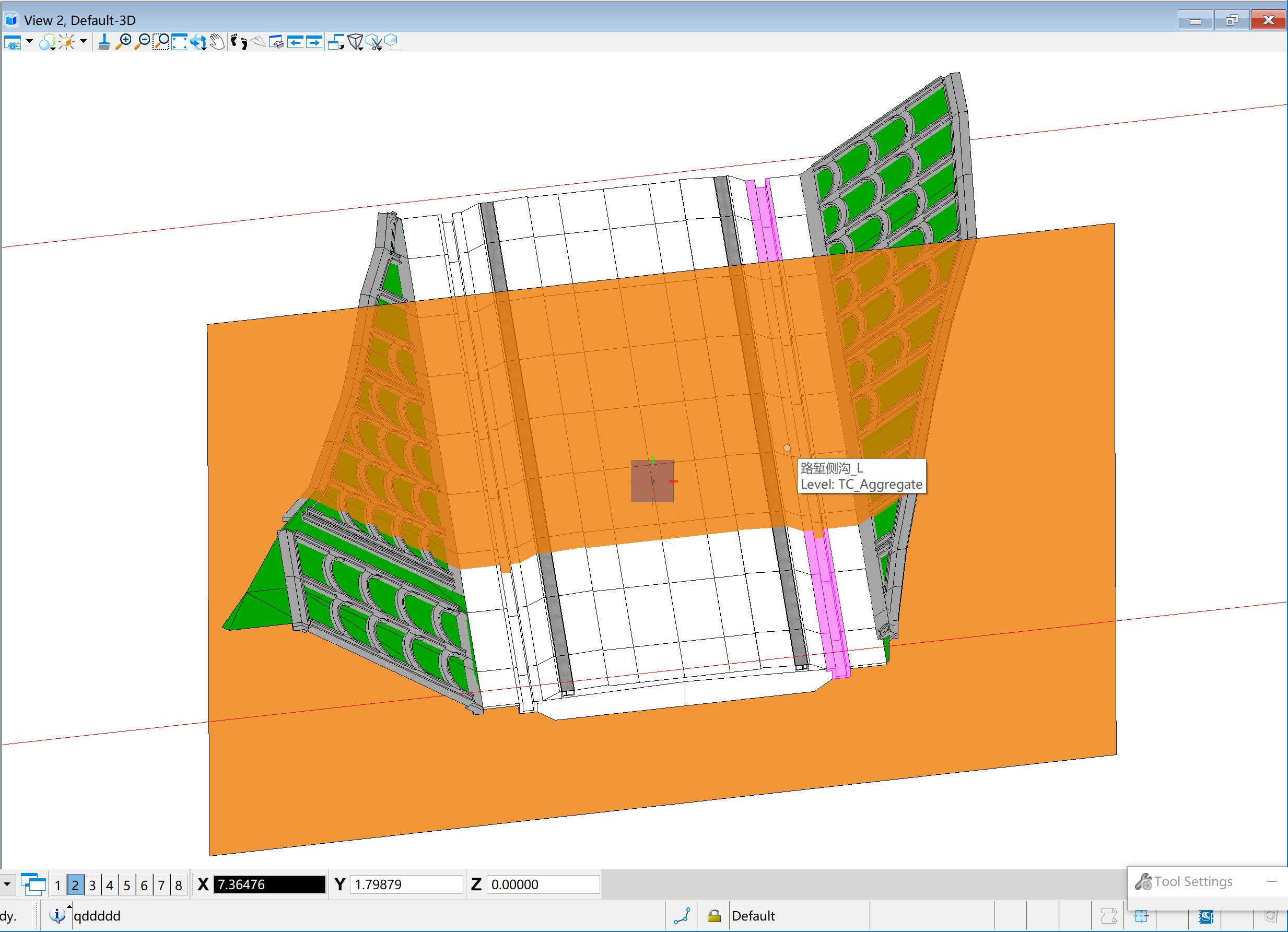Click the Update View paintbrush icon

click(103, 42)
